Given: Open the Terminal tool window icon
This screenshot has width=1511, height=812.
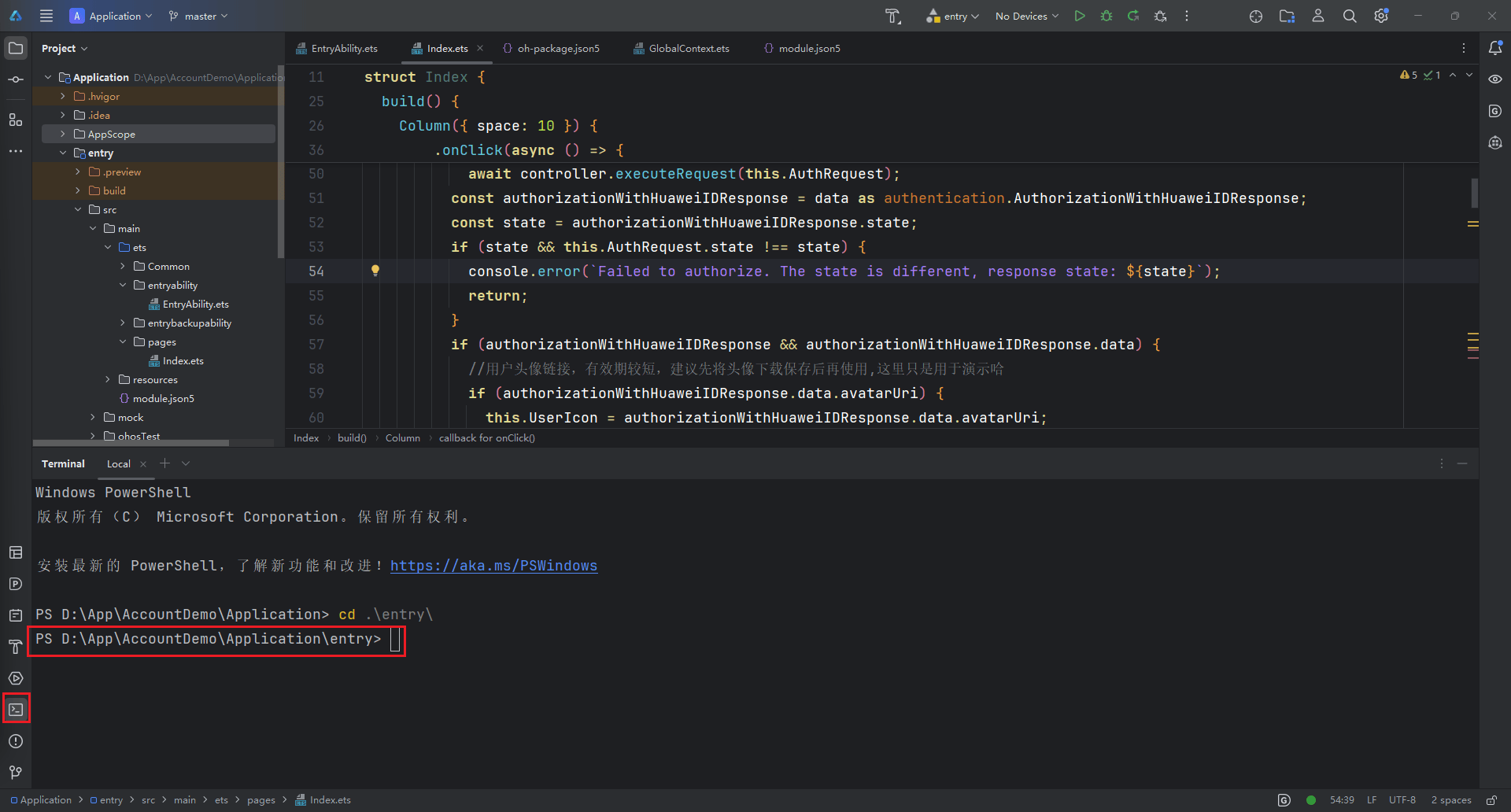Looking at the screenshot, I should (x=16, y=710).
